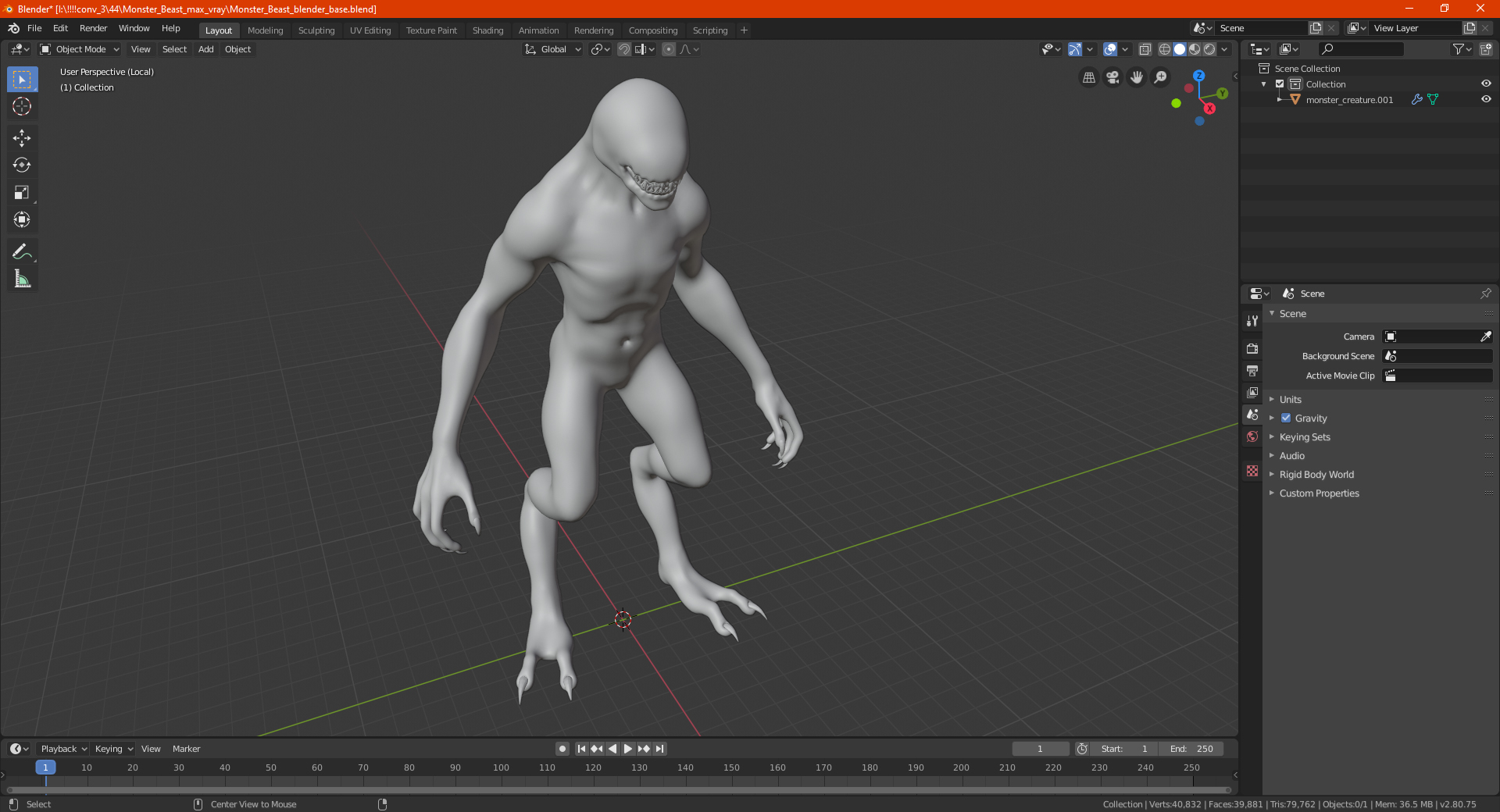Click the auto keying record button
This screenshot has height=812, width=1500.
562,749
